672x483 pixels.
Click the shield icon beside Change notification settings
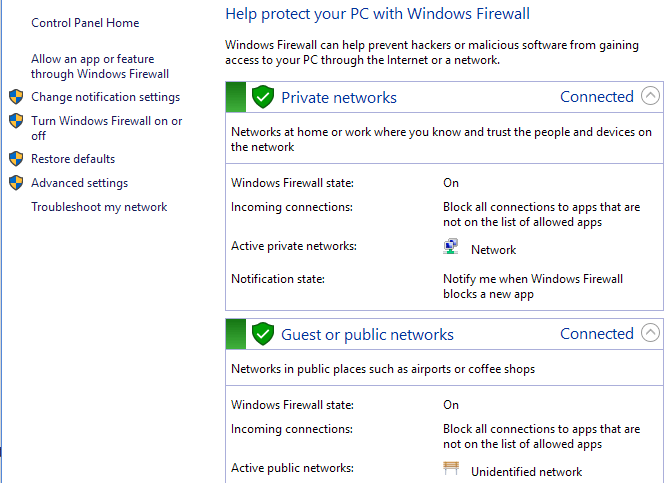(x=15, y=97)
